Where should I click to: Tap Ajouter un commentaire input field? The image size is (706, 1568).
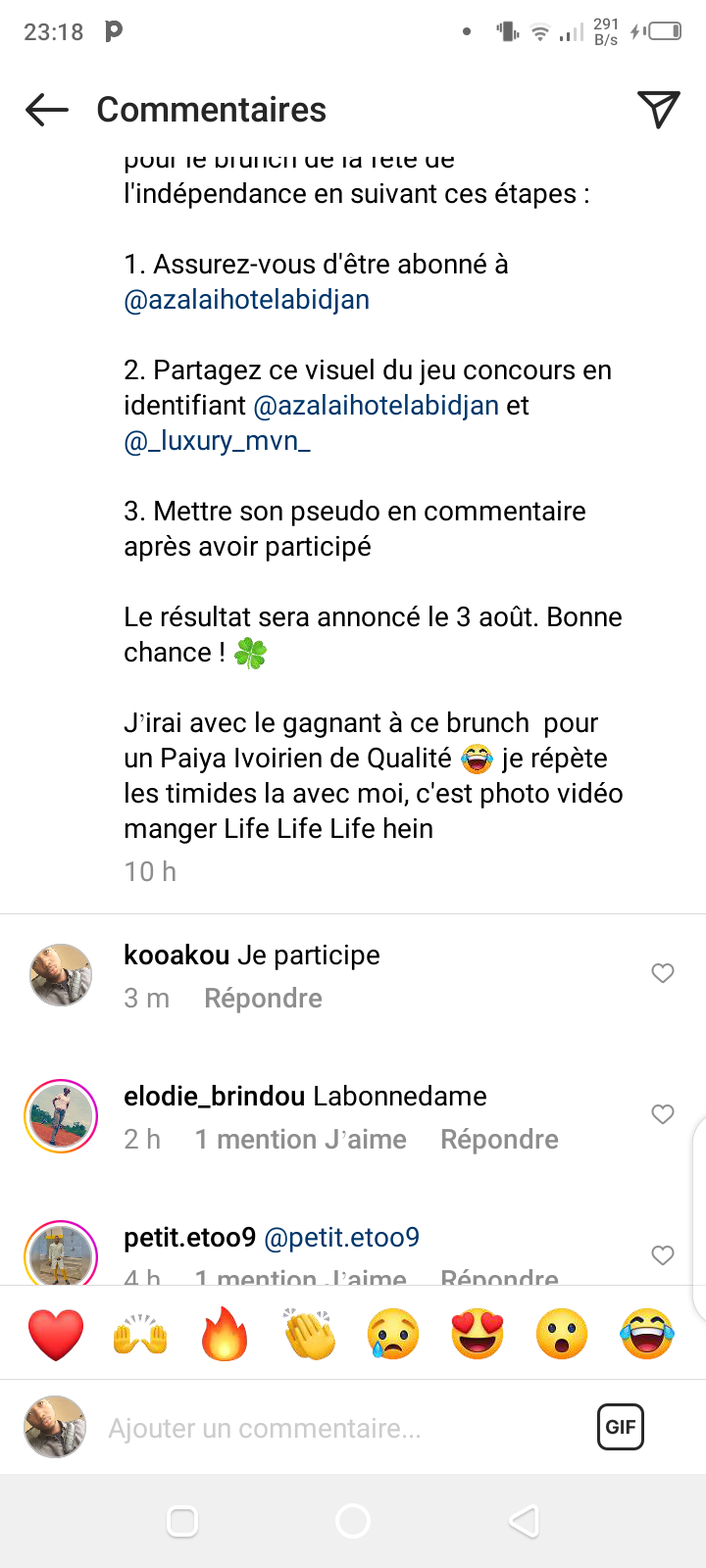click(x=333, y=1428)
